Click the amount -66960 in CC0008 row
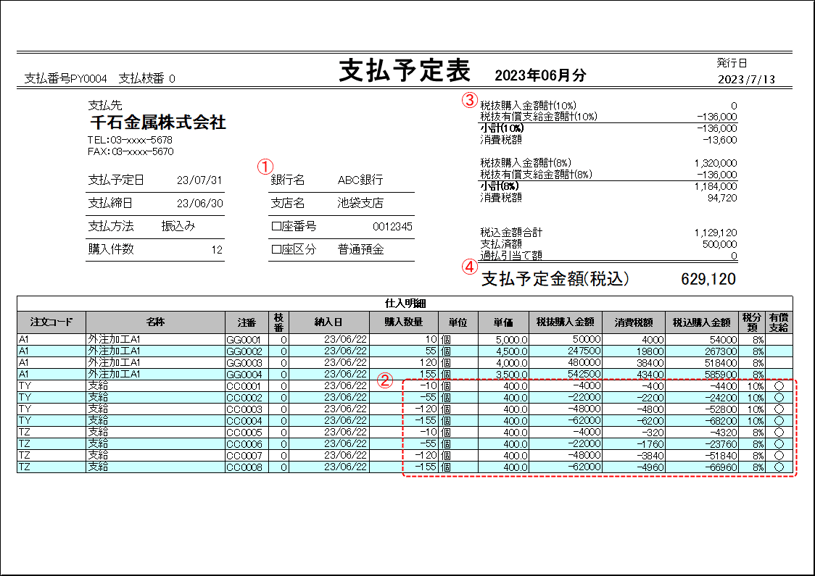The height and width of the screenshot is (576, 815). point(721,467)
